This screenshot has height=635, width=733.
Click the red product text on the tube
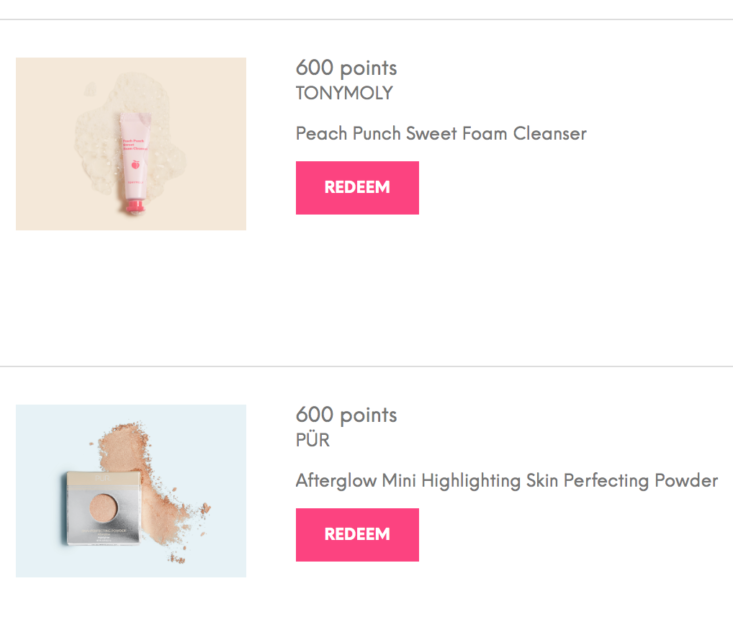coord(135,144)
